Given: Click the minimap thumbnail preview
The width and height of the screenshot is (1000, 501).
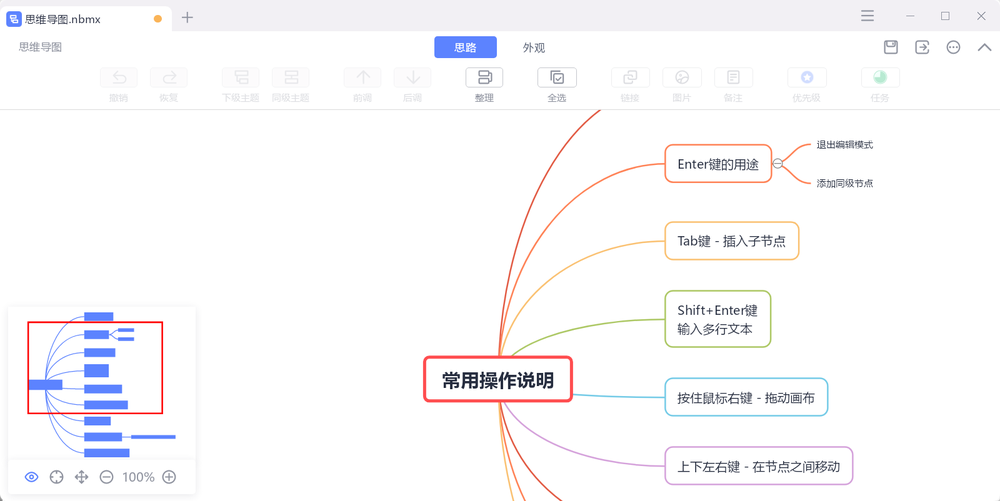Looking at the screenshot, I should point(101,385).
